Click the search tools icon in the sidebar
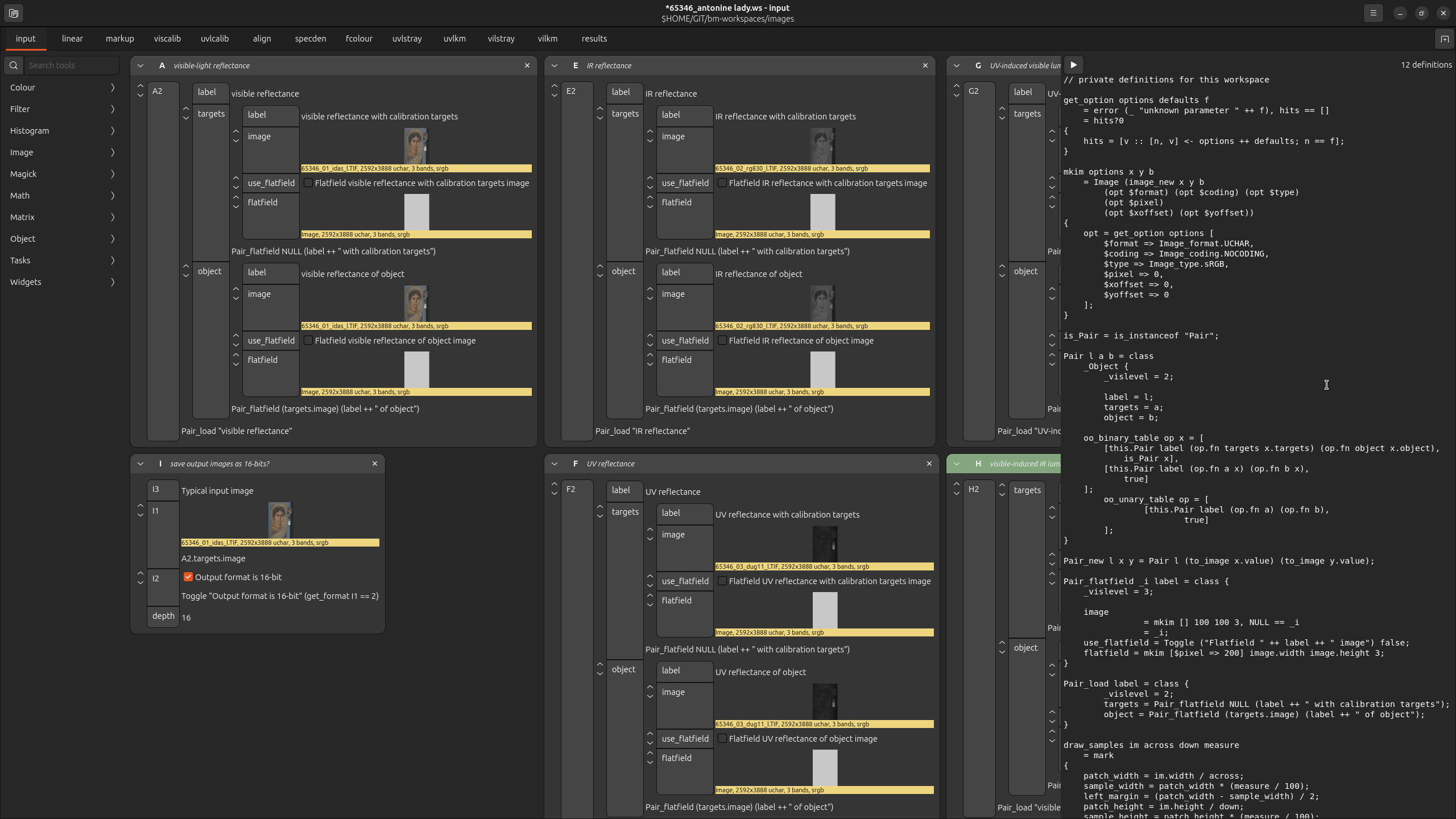 [x=13, y=65]
